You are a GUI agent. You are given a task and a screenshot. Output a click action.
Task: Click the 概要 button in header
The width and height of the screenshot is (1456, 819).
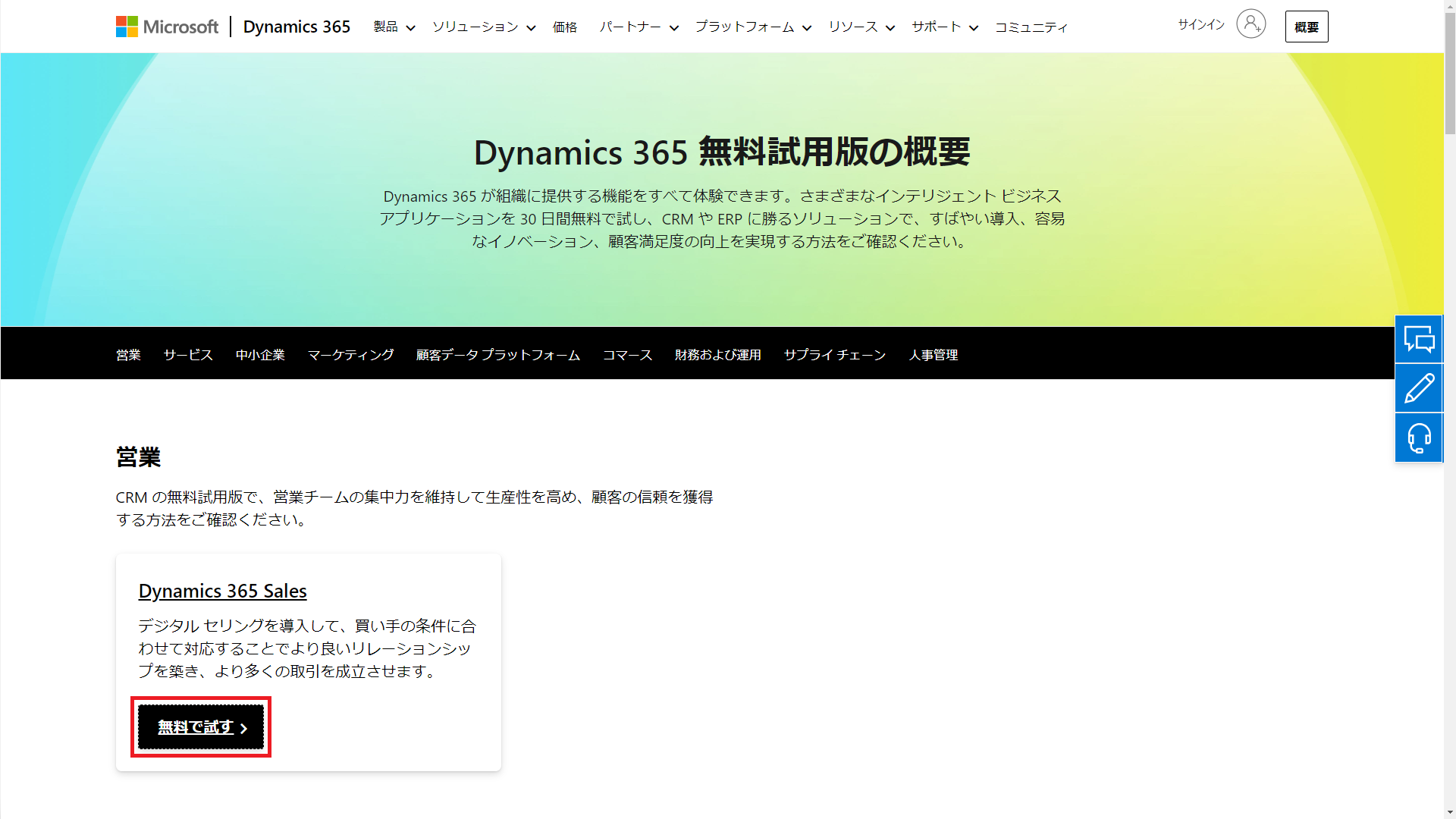click(1307, 27)
